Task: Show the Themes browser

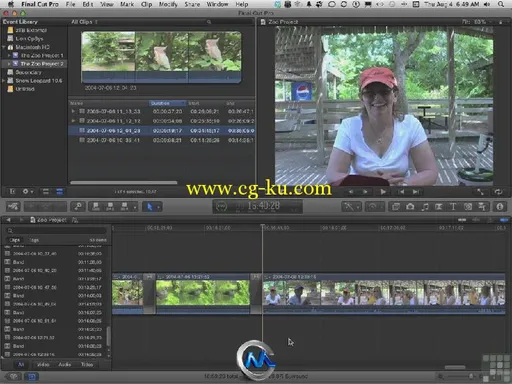Action: (x=482, y=207)
